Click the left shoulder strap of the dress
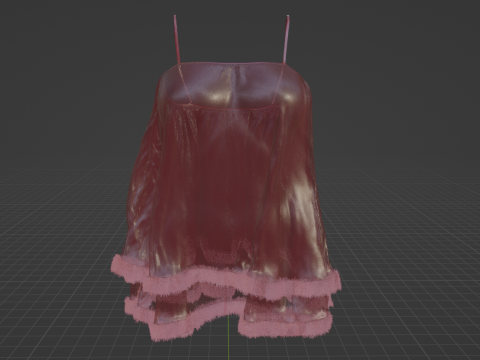480x360 pixels. click(177, 39)
